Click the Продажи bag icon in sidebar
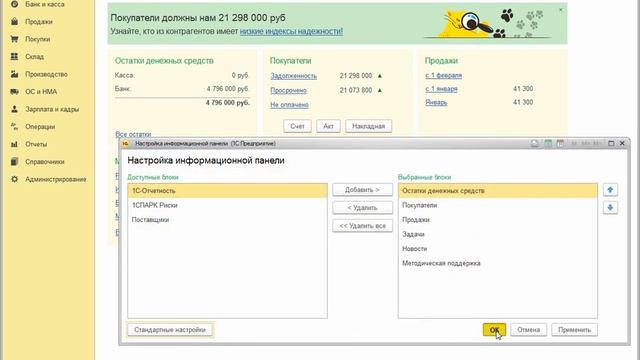The width and height of the screenshot is (640, 360). pos(14,22)
